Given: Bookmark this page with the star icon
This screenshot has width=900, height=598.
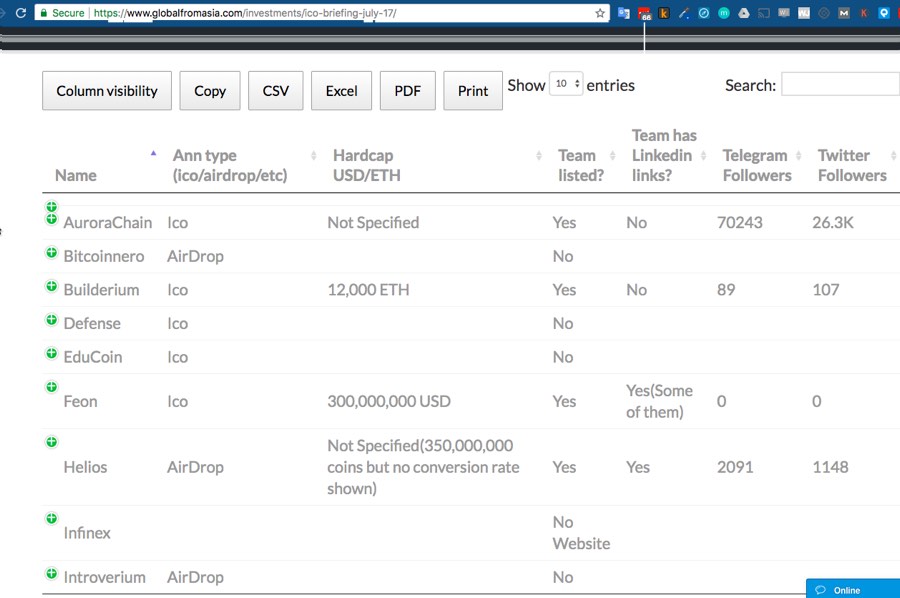Looking at the screenshot, I should point(600,13).
